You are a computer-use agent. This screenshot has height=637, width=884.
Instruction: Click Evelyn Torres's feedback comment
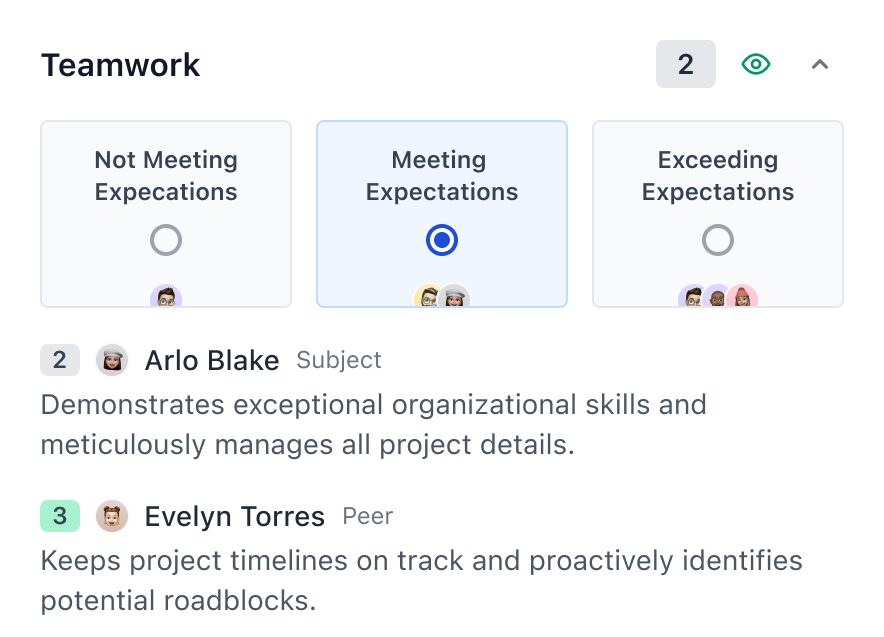click(421, 581)
